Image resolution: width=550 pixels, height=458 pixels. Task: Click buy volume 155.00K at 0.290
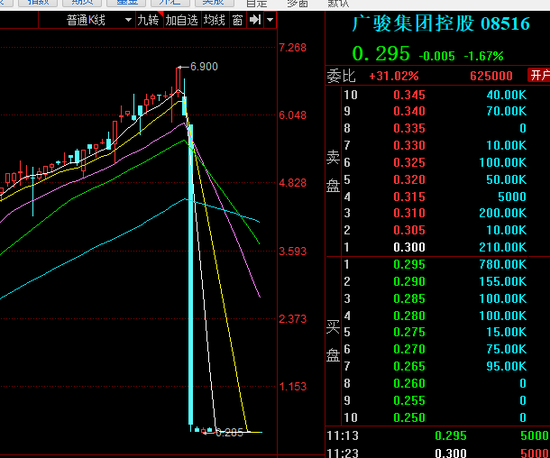pos(503,282)
